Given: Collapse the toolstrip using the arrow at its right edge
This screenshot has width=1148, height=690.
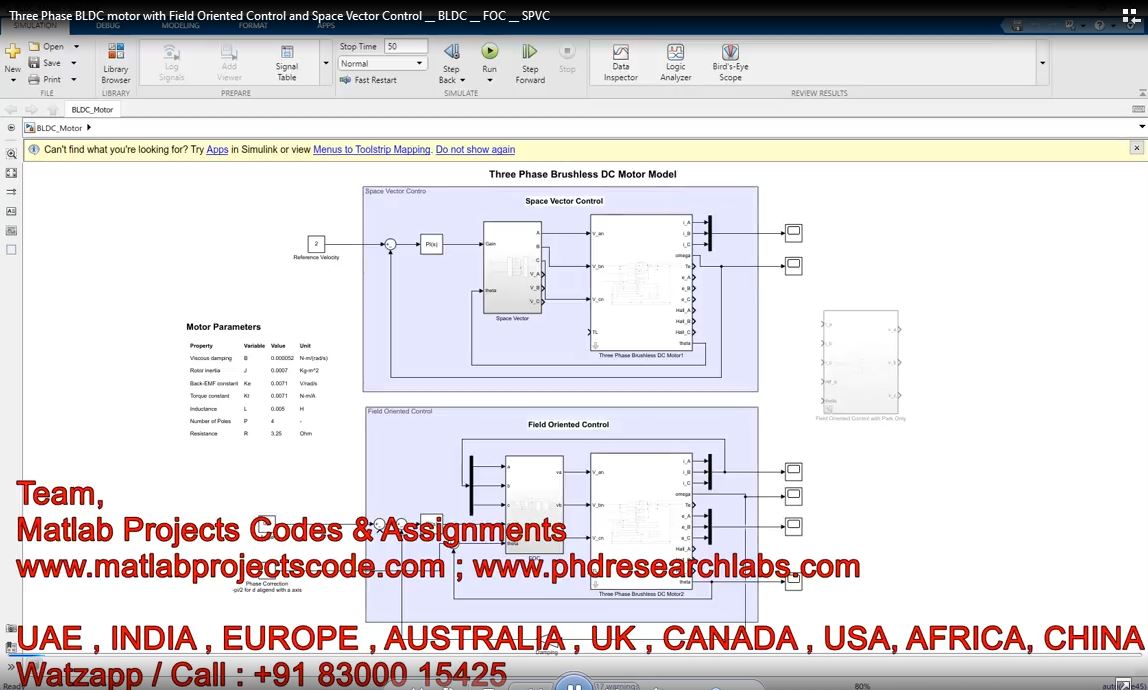Looking at the screenshot, I should (1142, 93).
